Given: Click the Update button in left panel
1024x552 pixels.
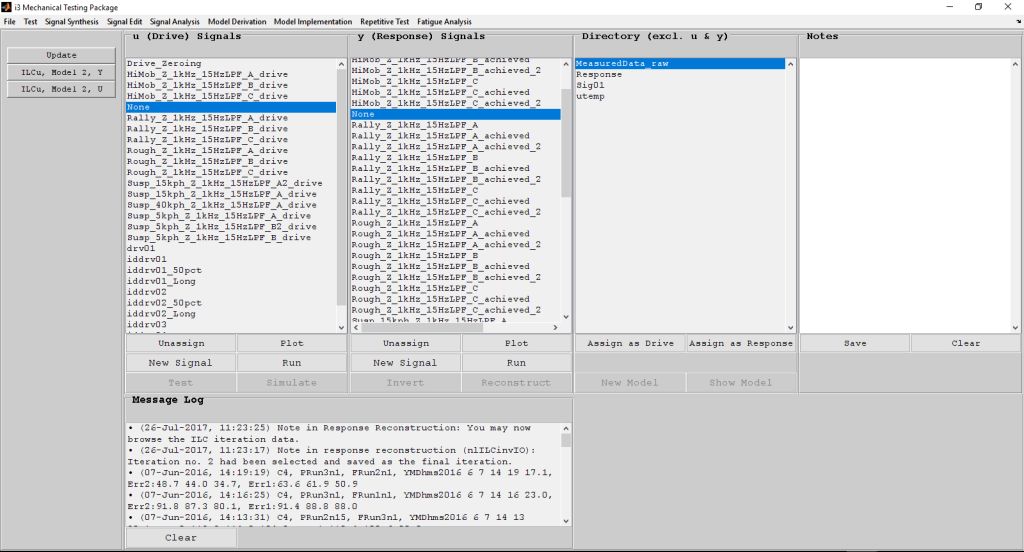Looking at the screenshot, I should (x=60, y=55).
